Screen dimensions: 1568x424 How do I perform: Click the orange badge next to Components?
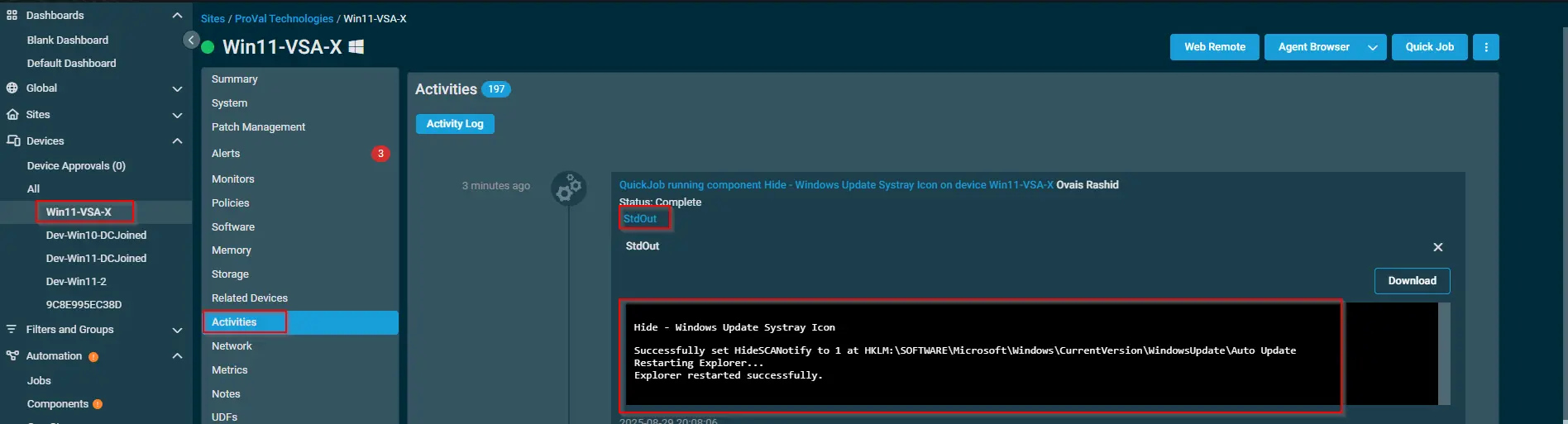pos(98,404)
